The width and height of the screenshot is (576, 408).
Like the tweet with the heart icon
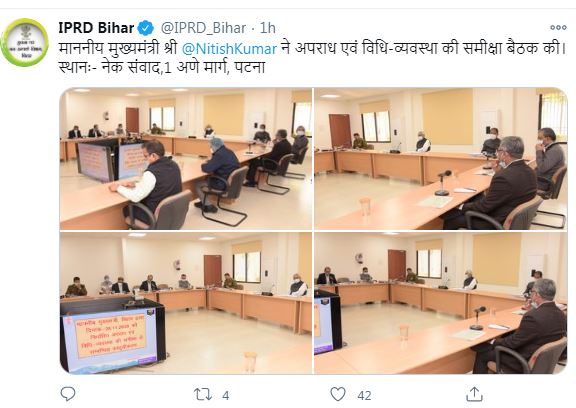tap(338, 394)
